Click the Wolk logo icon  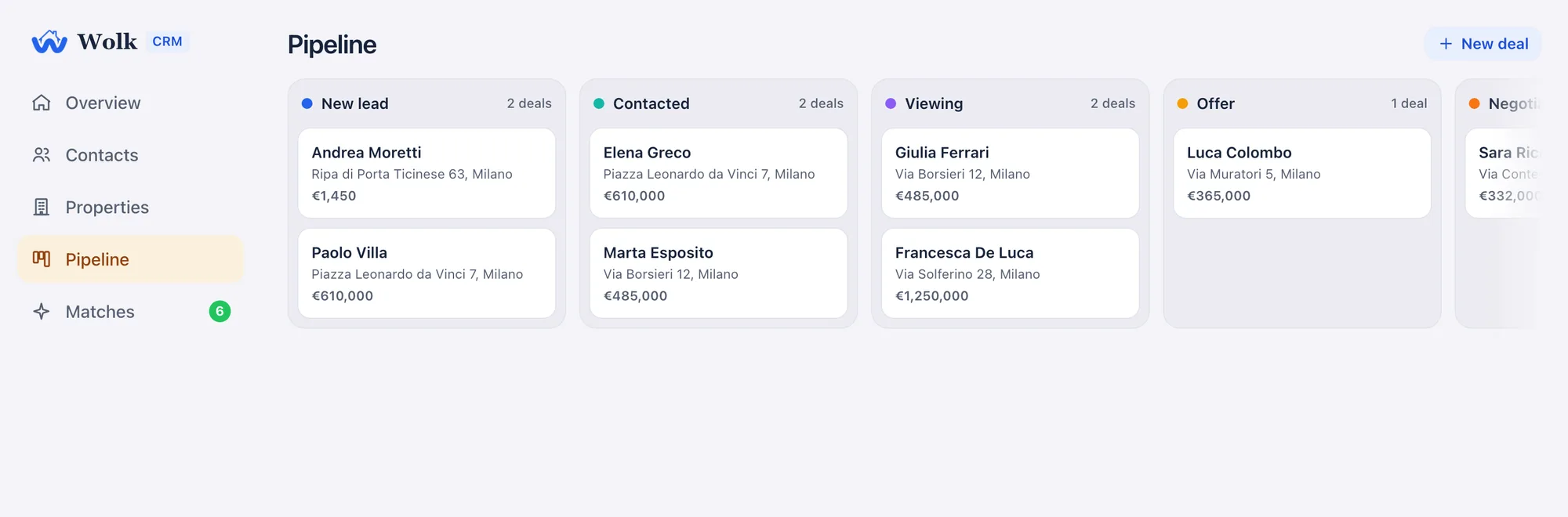click(x=49, y=42)
